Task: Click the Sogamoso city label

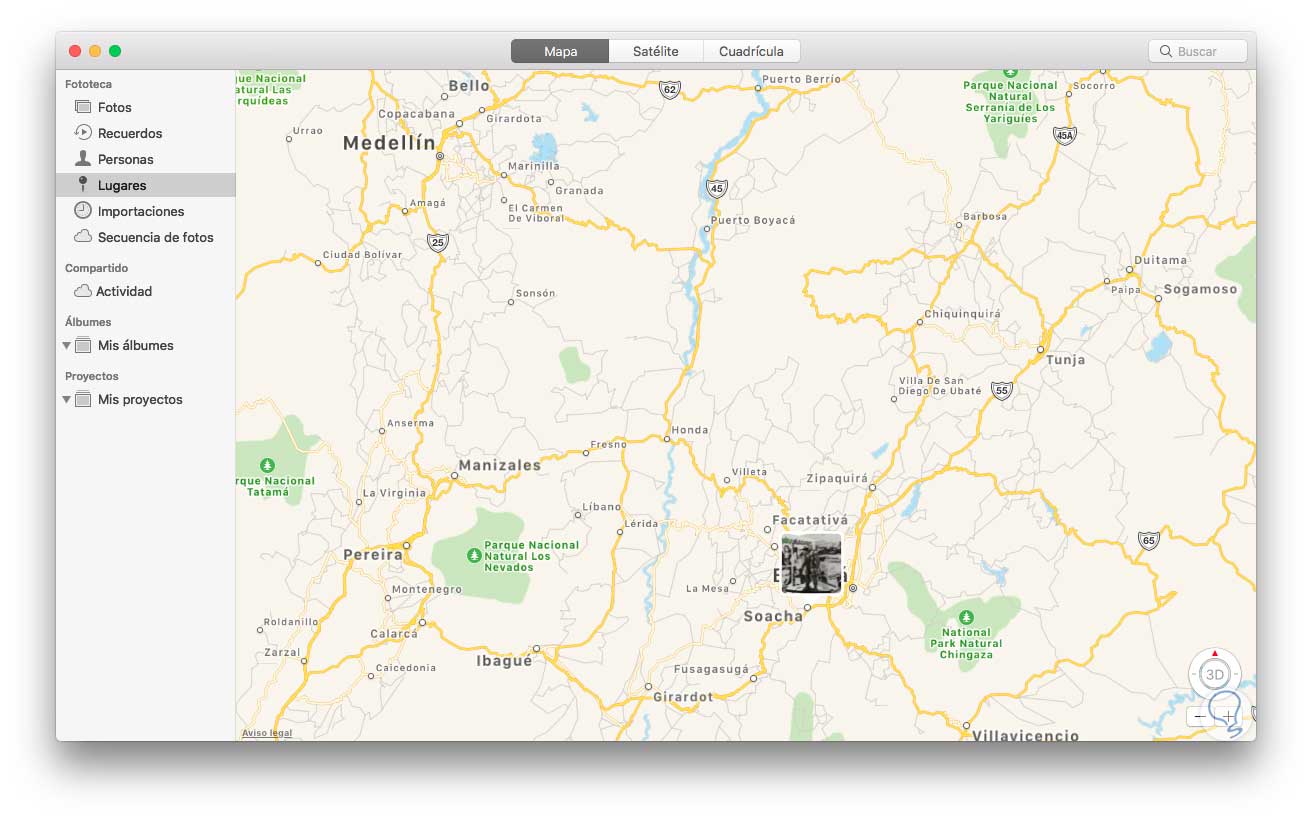Action: coord(1200,289)
